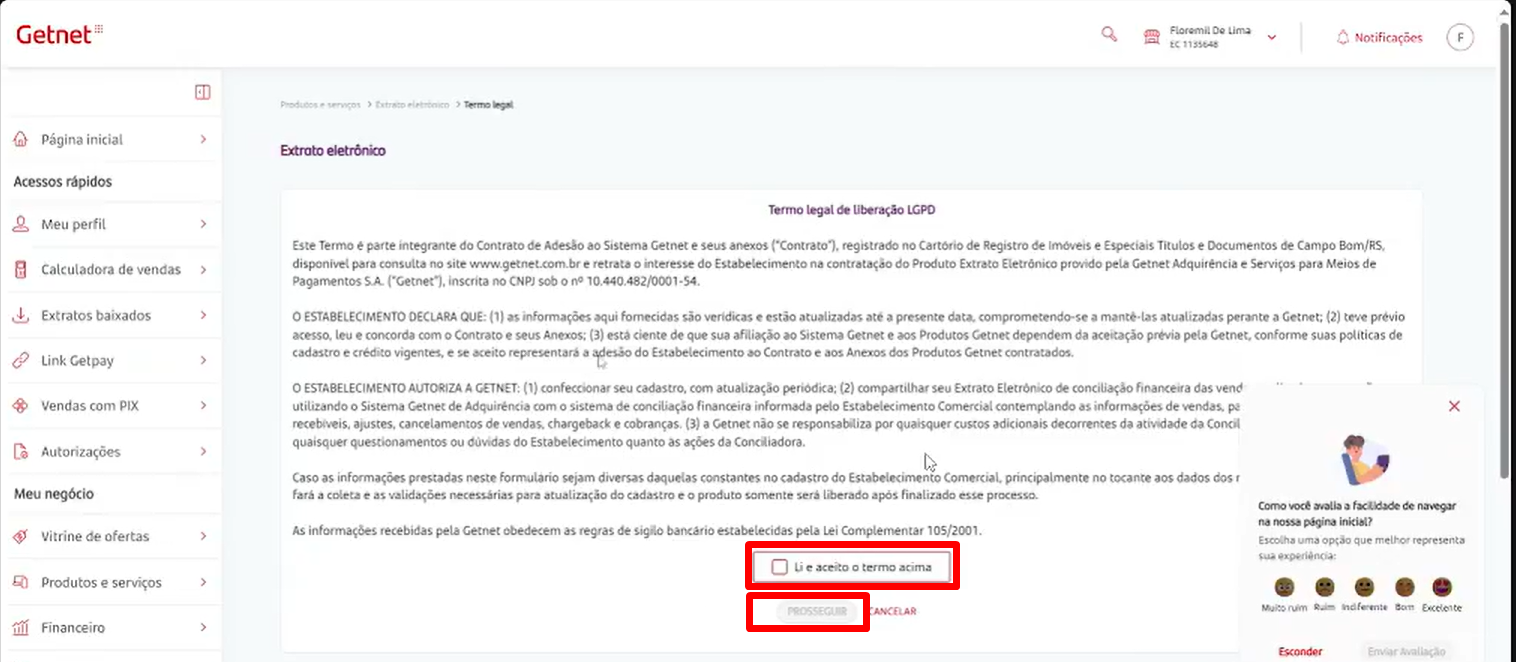Image resolution: width=1516 pixels, height=662 pixels.
Task: Click the Calculadora de vendas icon
Action: pyautogui.click(x=20, y=270)
